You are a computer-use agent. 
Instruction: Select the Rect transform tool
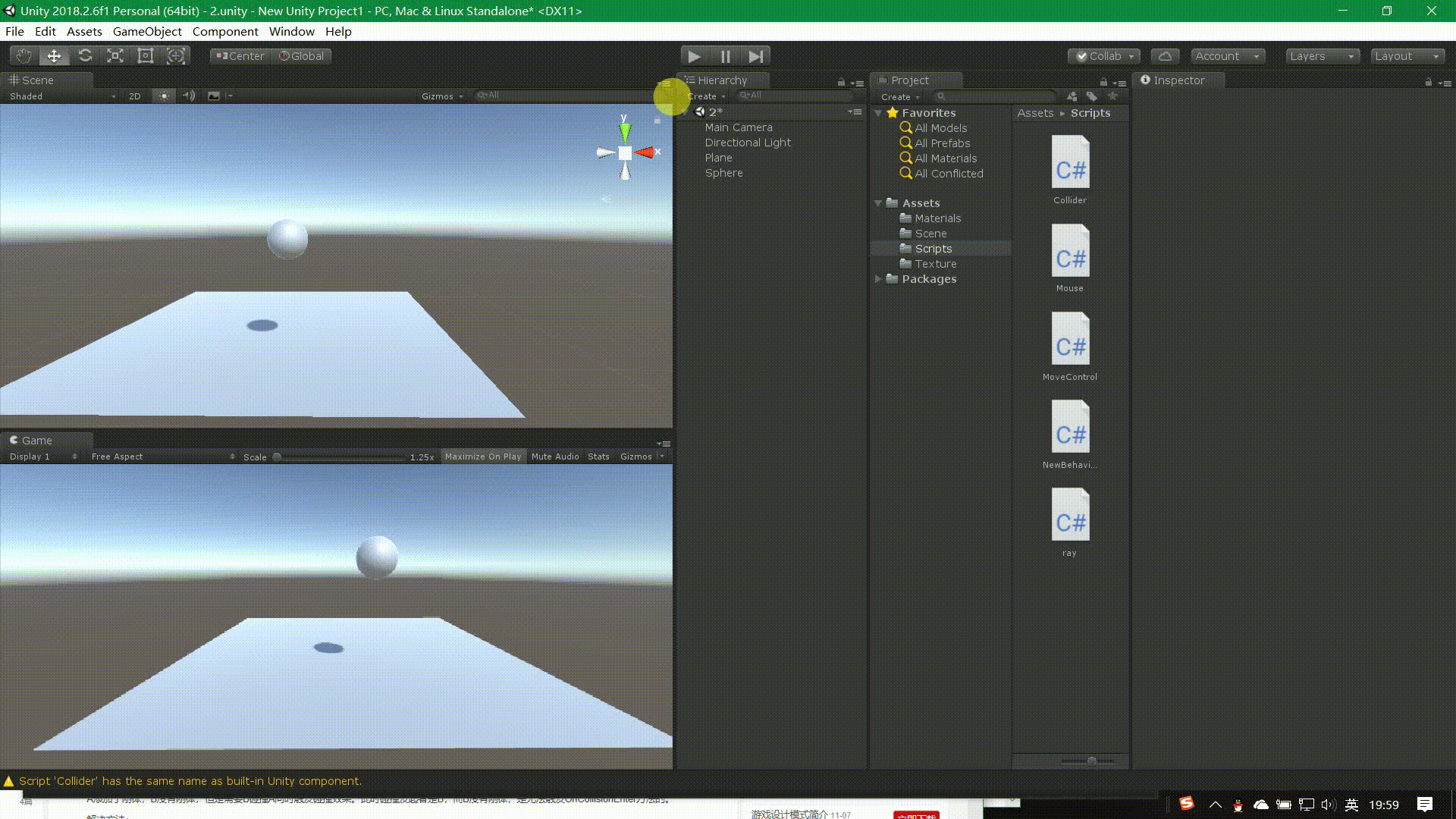coord(145,55)
